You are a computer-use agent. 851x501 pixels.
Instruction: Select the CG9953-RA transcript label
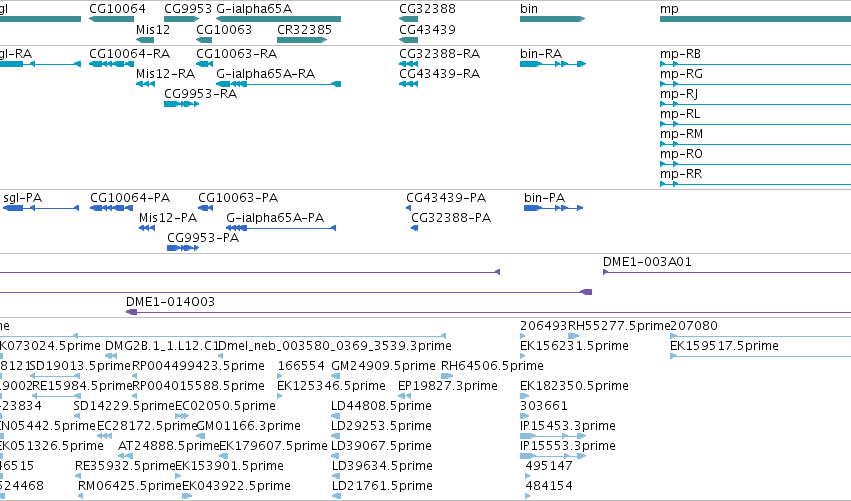(x=200, y=93)
